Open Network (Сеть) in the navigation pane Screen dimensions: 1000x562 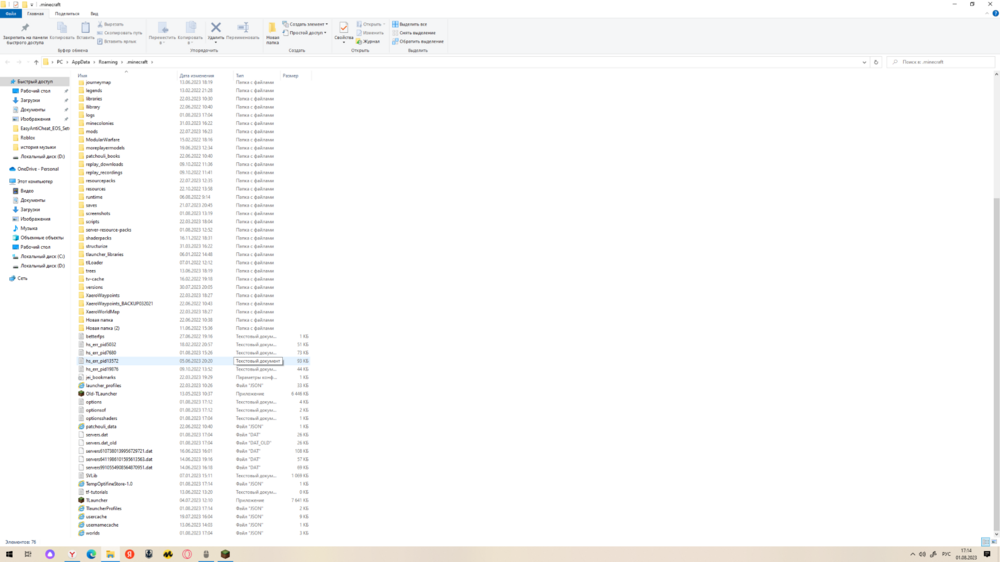[x=22, y=278]
